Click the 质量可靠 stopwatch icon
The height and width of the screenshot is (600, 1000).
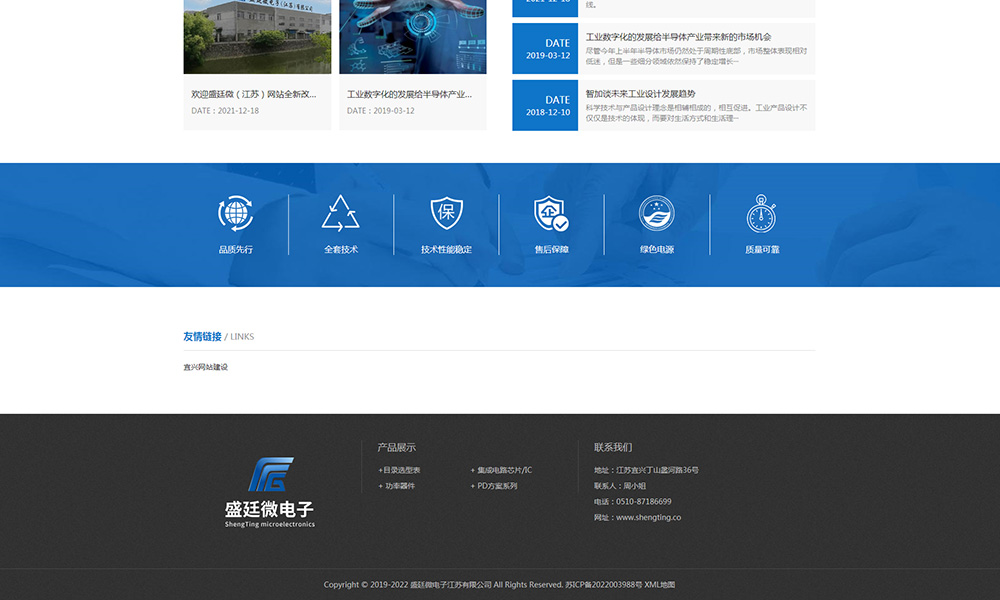[x=761, y=214]
